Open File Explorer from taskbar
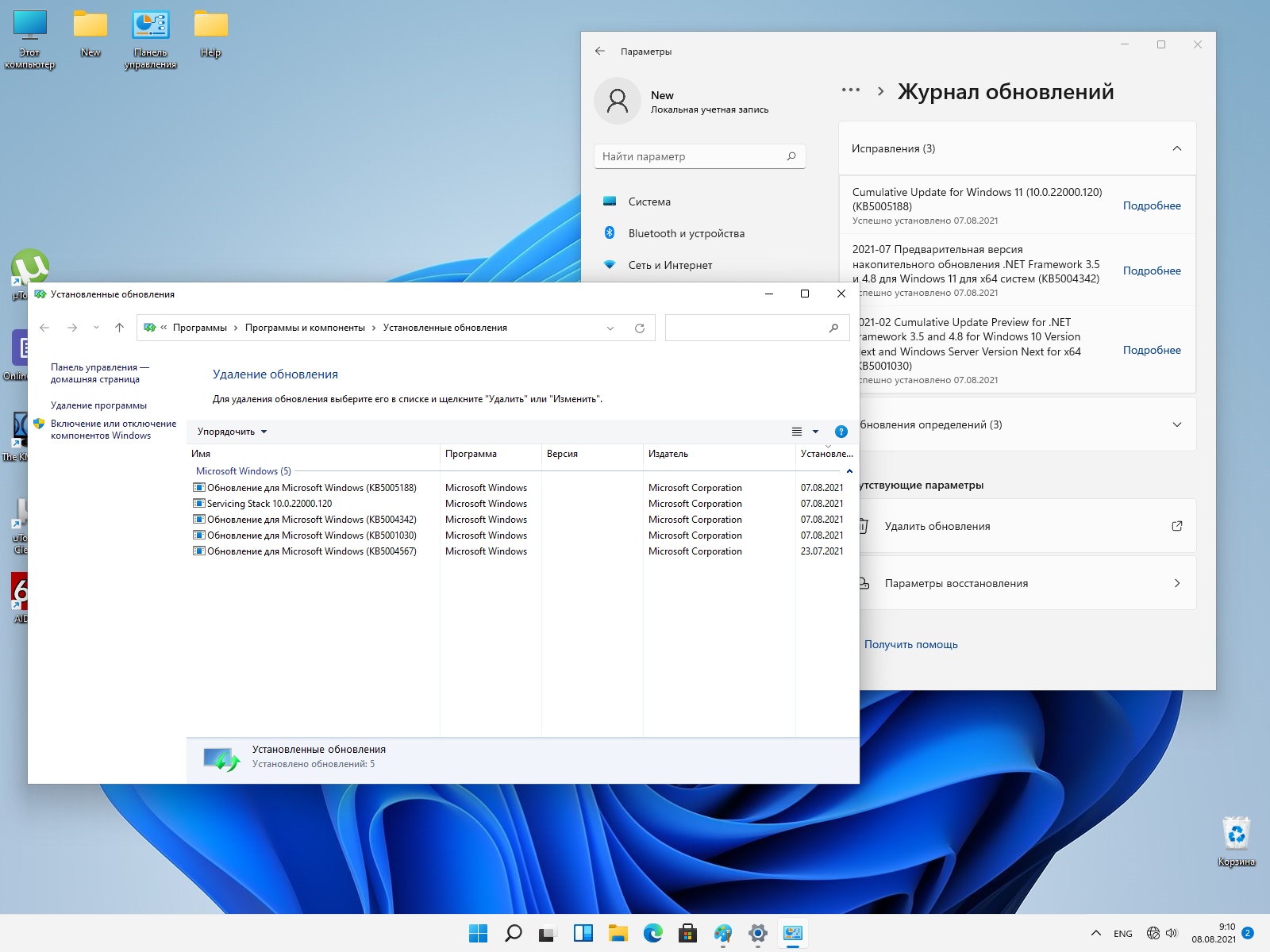The width and height of the screenshot is (1270, 952). click(x=618, y=933)
